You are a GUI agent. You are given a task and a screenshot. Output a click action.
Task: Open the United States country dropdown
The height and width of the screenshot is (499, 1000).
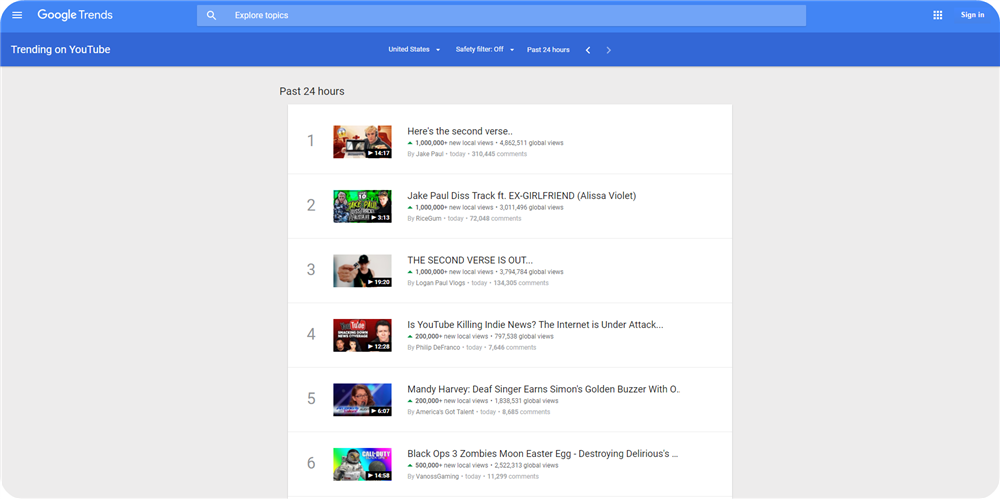click(x=415, y=49)
